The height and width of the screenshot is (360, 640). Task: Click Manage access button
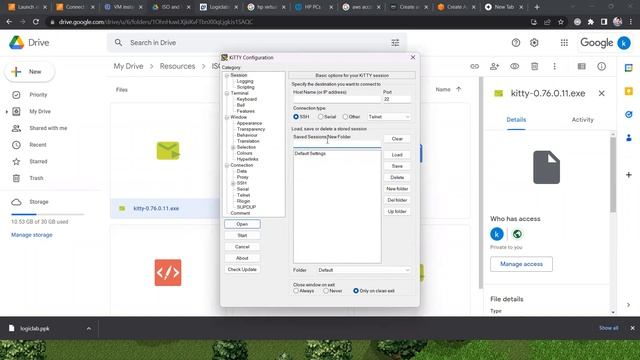point(521,264)
